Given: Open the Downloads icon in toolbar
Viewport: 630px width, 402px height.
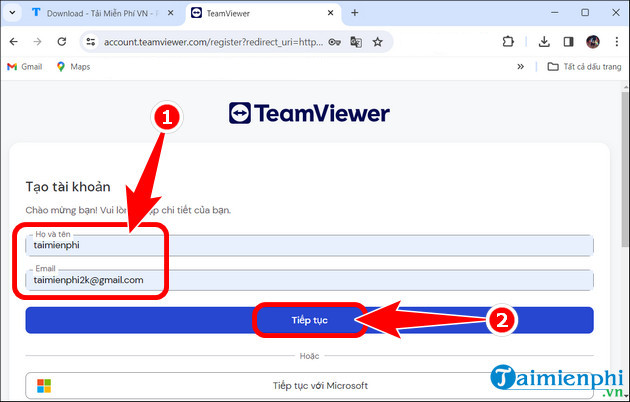Looking at the screenshot, I should (544, 41).
